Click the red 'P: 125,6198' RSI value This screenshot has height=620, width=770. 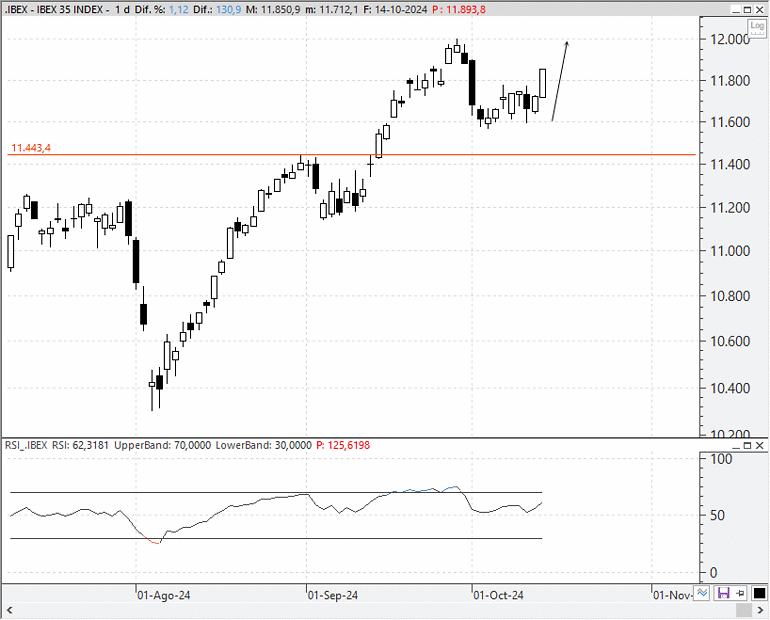(343, 445)
